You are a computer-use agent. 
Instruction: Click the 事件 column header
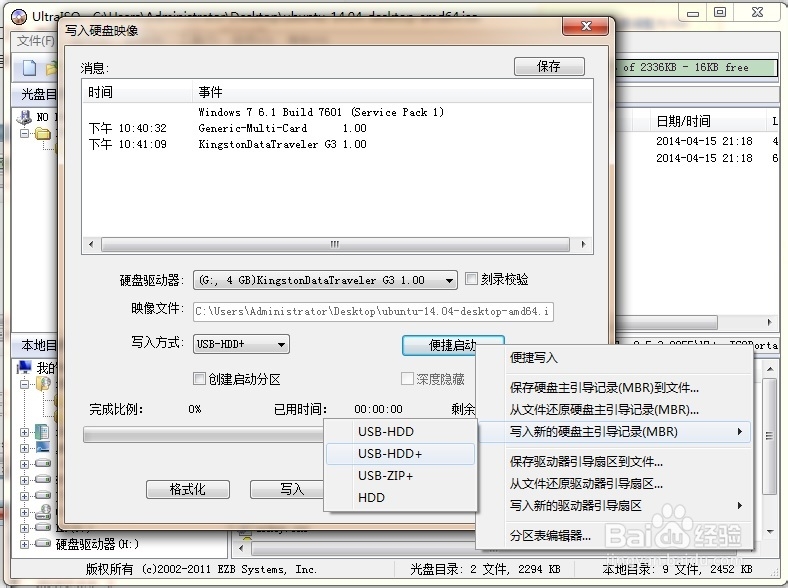[391, 92]
